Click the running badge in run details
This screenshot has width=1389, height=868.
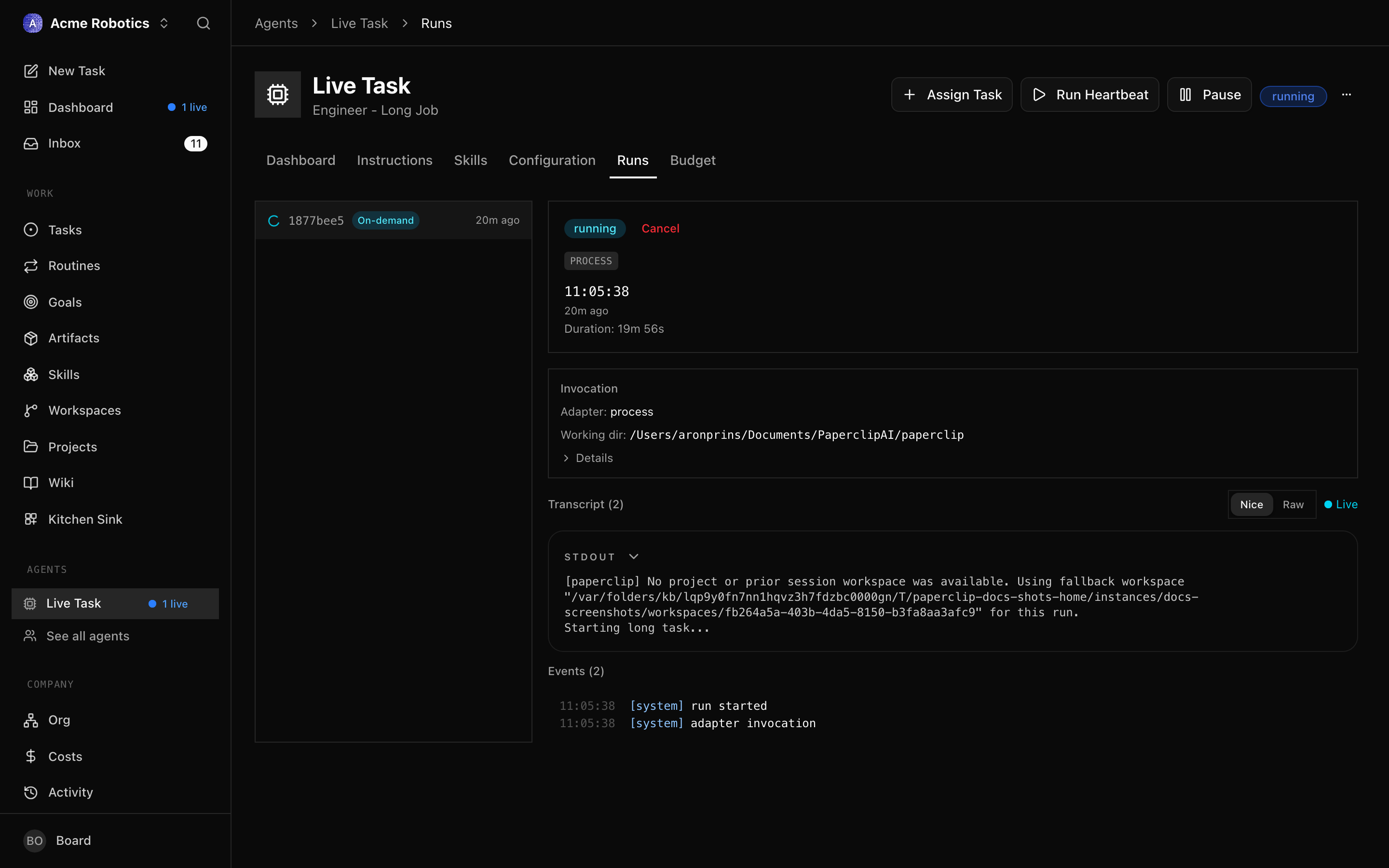click(595, 229)
